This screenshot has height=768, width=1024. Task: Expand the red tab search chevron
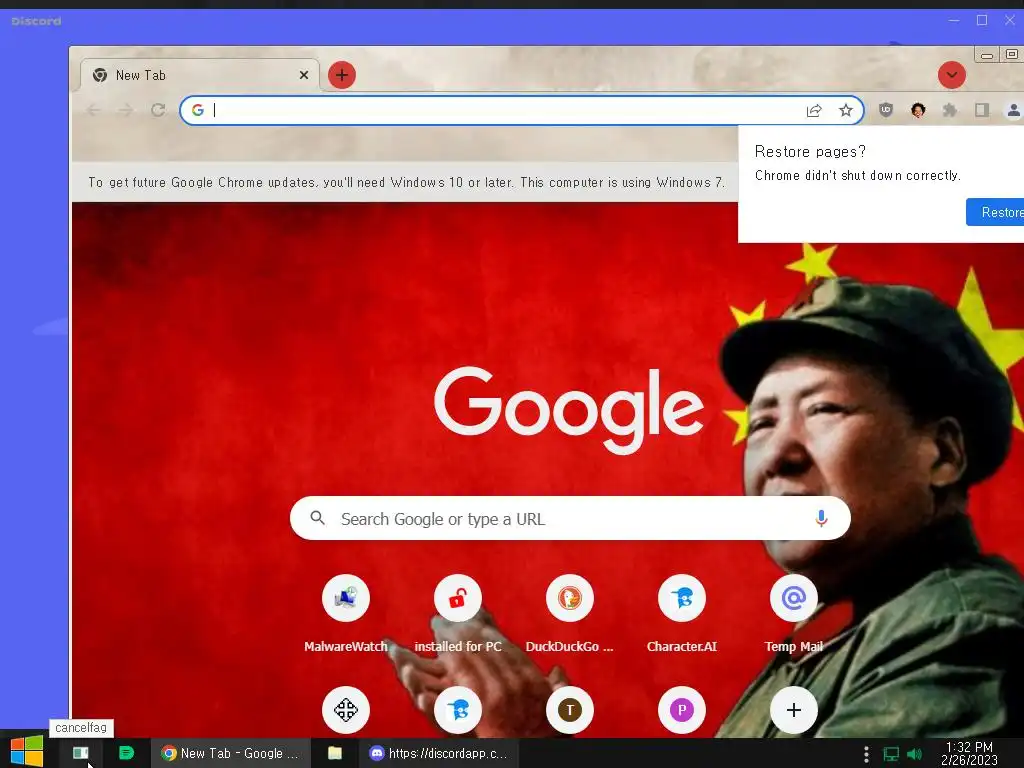click(x=952, y=75)
